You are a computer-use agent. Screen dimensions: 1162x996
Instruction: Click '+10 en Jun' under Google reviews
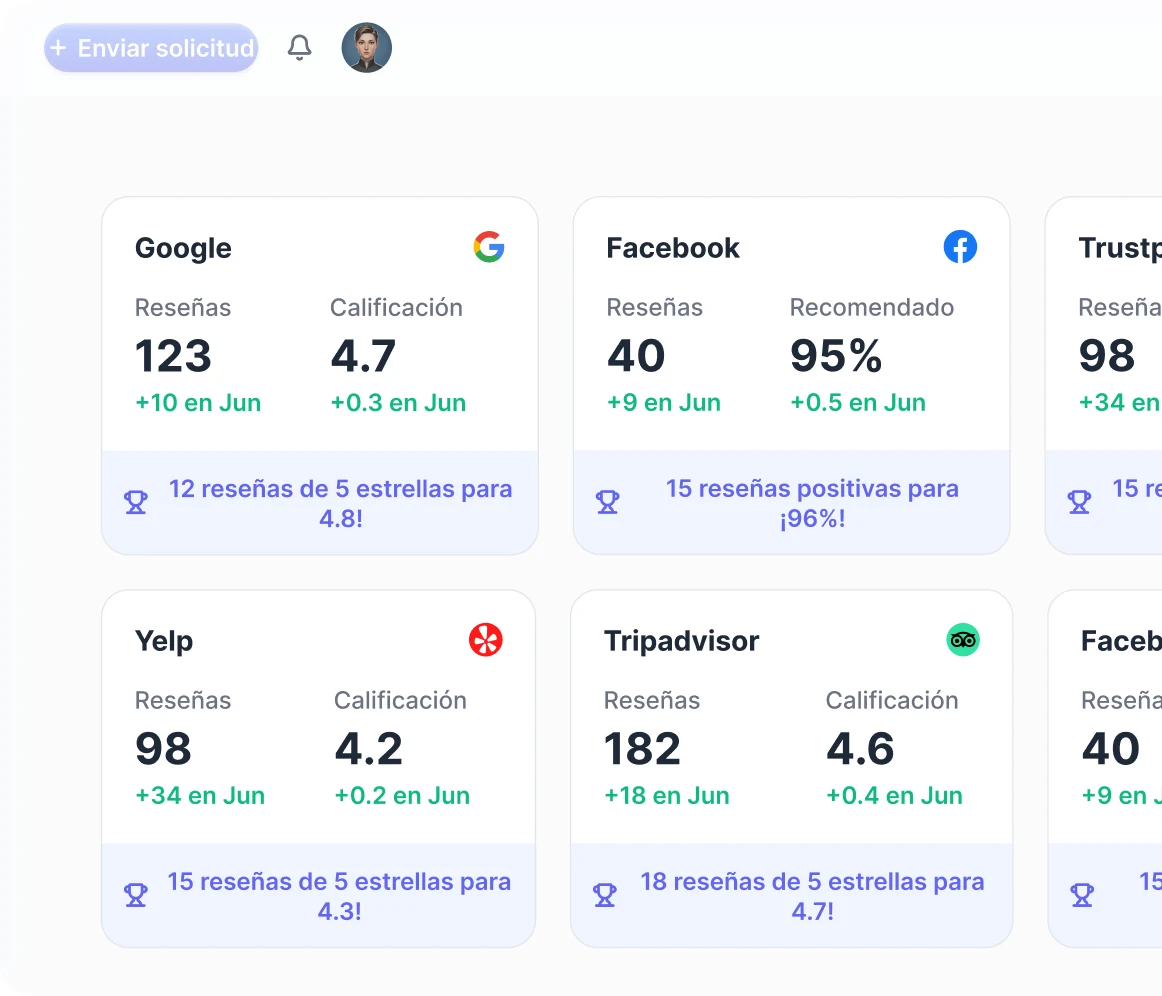coord(198,402)
